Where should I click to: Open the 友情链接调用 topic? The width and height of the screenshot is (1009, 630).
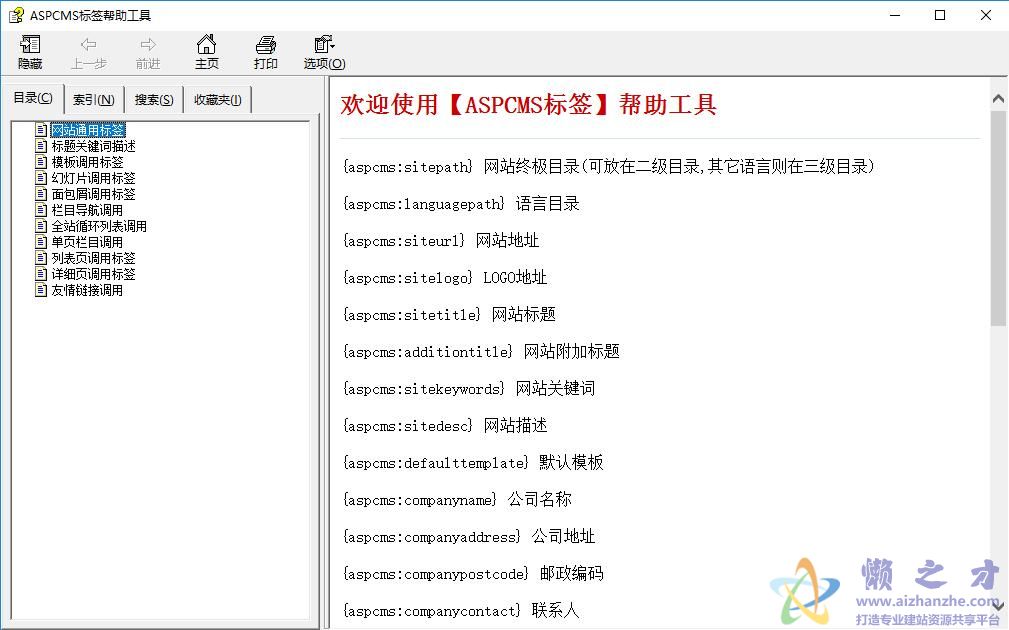pyautogui.click(x=87, y=290)
